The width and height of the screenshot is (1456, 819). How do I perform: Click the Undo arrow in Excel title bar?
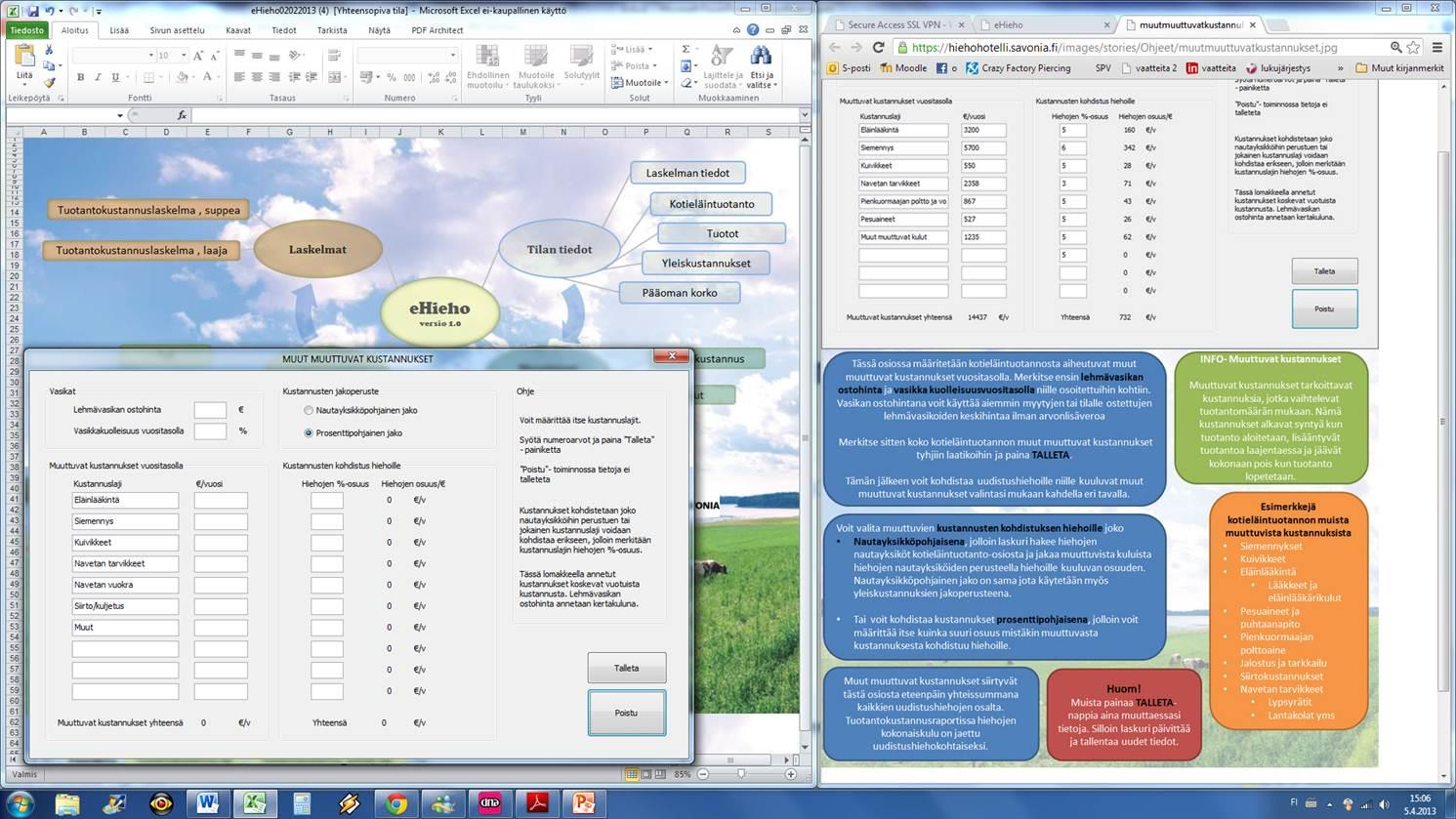[50, 11]
